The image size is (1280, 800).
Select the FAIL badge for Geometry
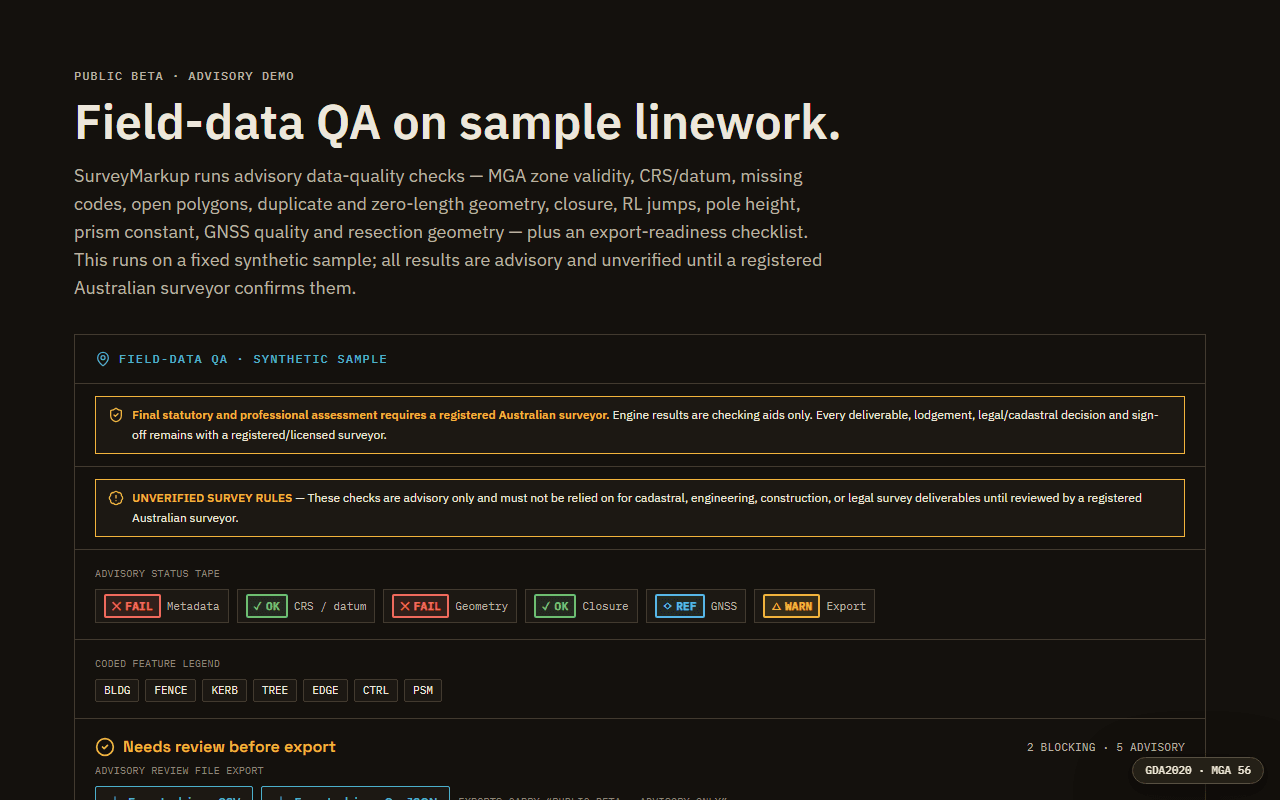[x=420, y=606]
